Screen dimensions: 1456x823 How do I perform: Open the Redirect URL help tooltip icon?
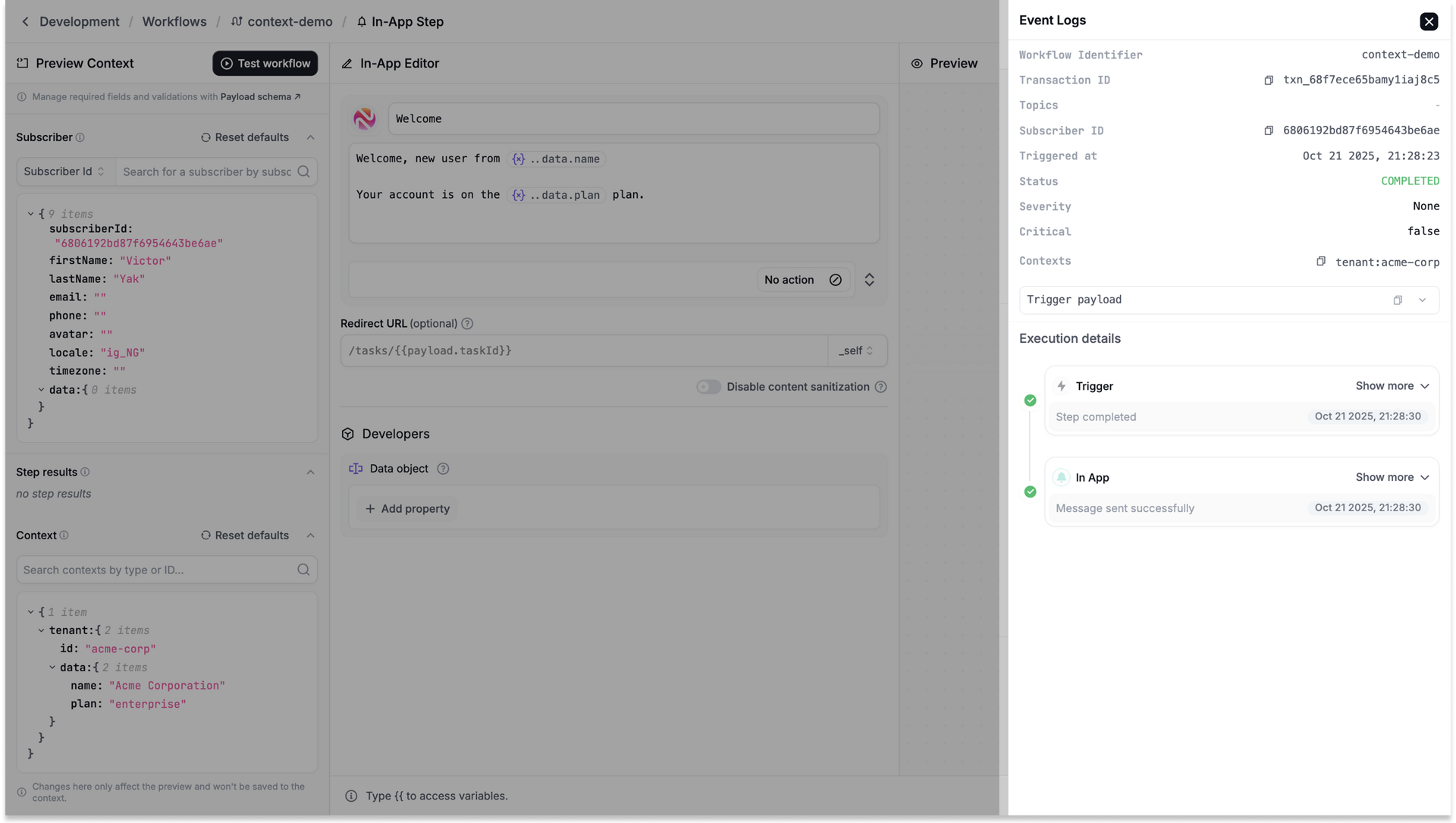(x=467, y=323)
